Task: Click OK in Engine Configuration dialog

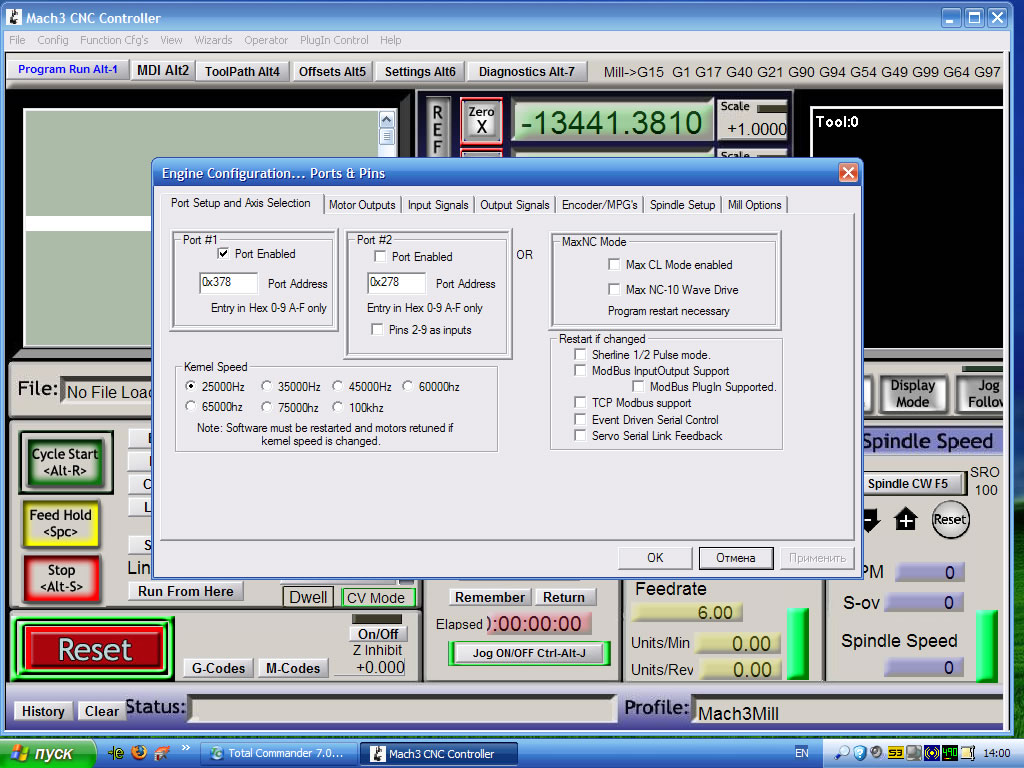Action: tap(655, 558)
